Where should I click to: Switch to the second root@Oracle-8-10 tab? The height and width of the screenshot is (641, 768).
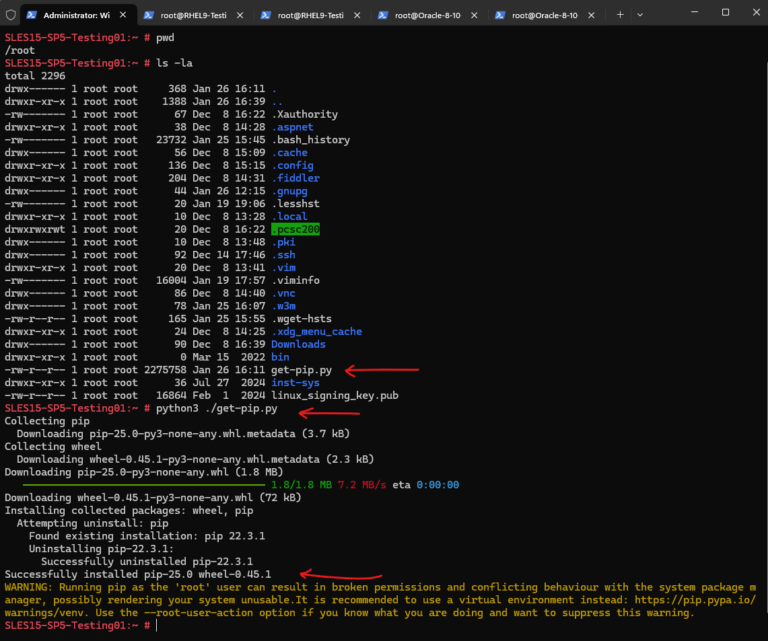(x=545, y=15)
